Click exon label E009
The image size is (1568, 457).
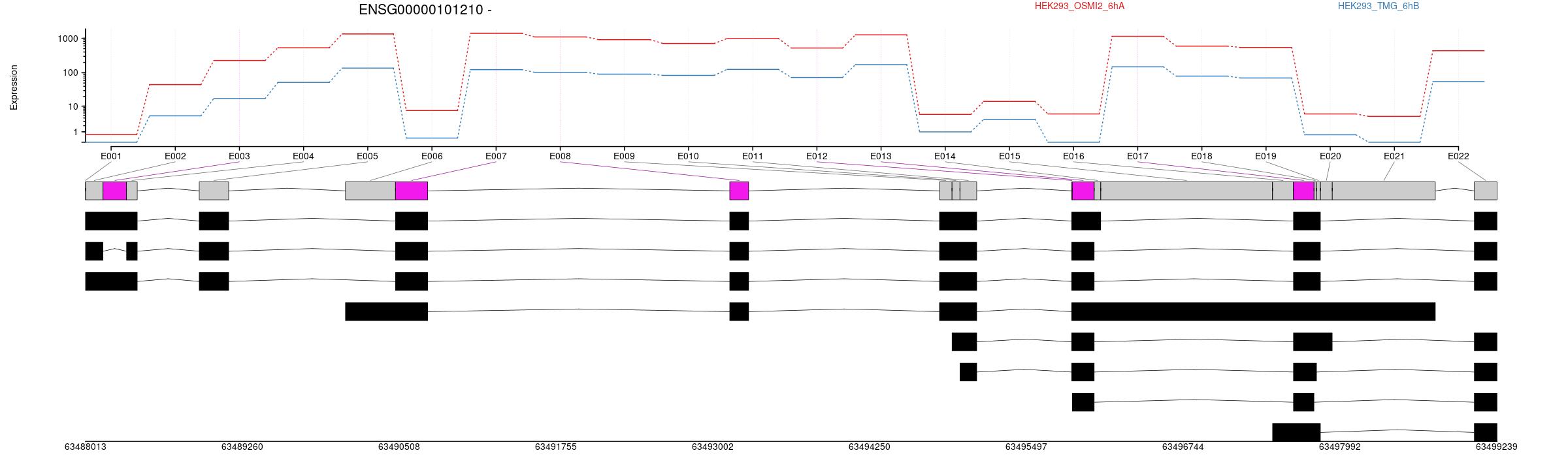click(x=624, y=156)
